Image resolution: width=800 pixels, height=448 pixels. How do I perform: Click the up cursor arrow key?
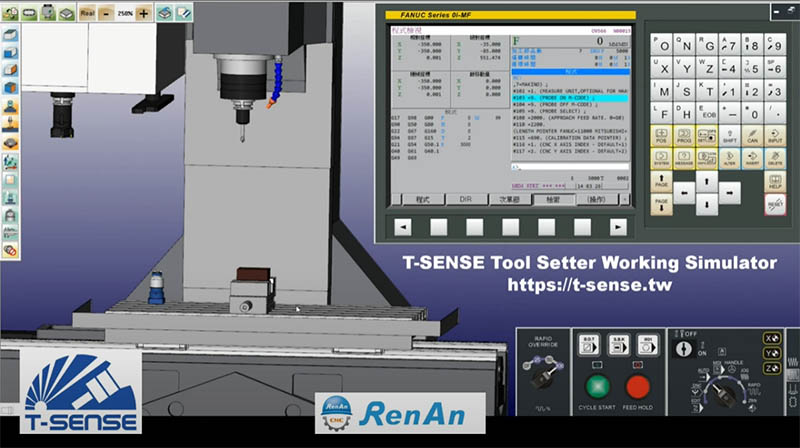click(707, 182)
